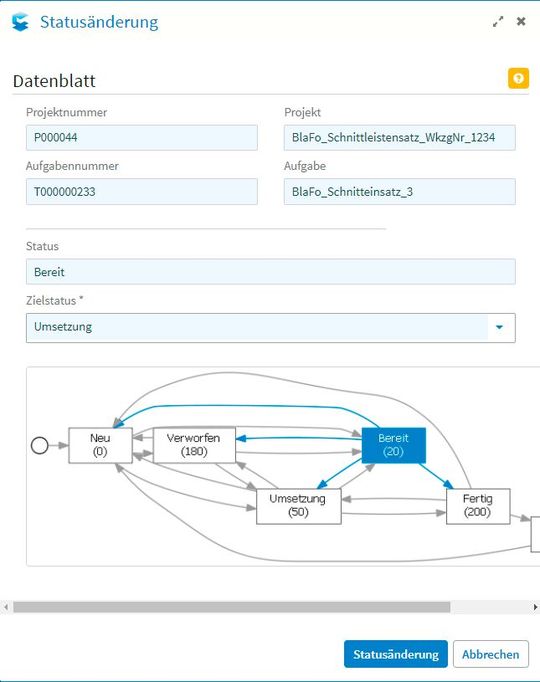Click the Projekt field BlaFo_Schnittleistensatz_WkzgNr_1234

pos(400,137)
